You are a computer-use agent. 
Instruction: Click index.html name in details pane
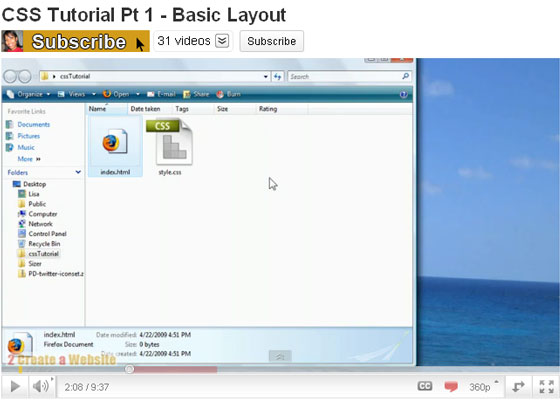click(x=59, y=335)
